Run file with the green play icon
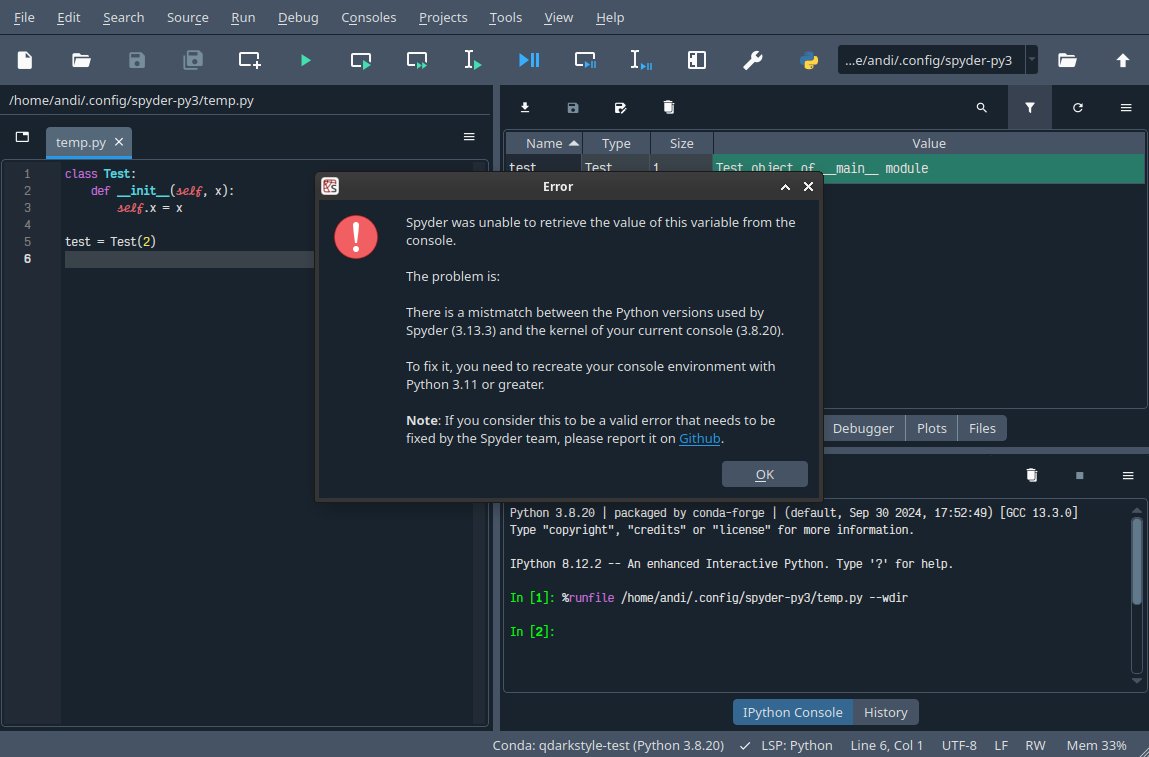 coord(306,60)
